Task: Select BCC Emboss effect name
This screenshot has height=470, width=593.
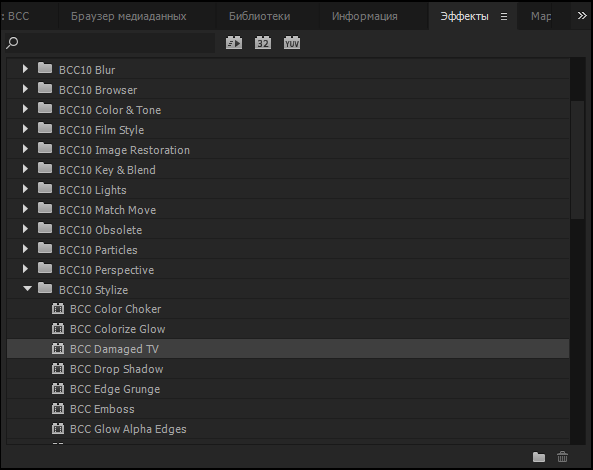Action: [102, 409]
